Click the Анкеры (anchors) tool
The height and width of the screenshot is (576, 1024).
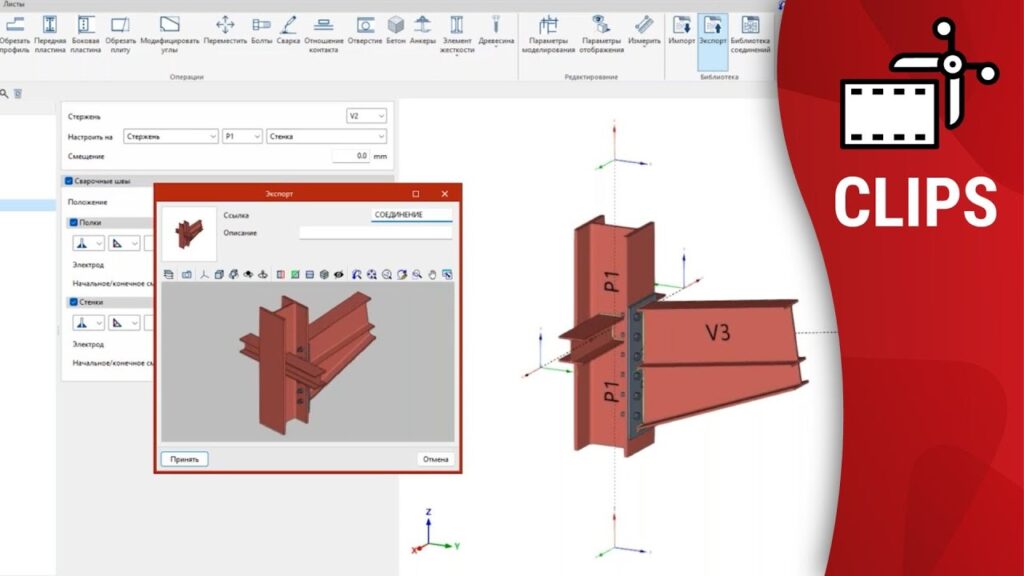[423, 26]
